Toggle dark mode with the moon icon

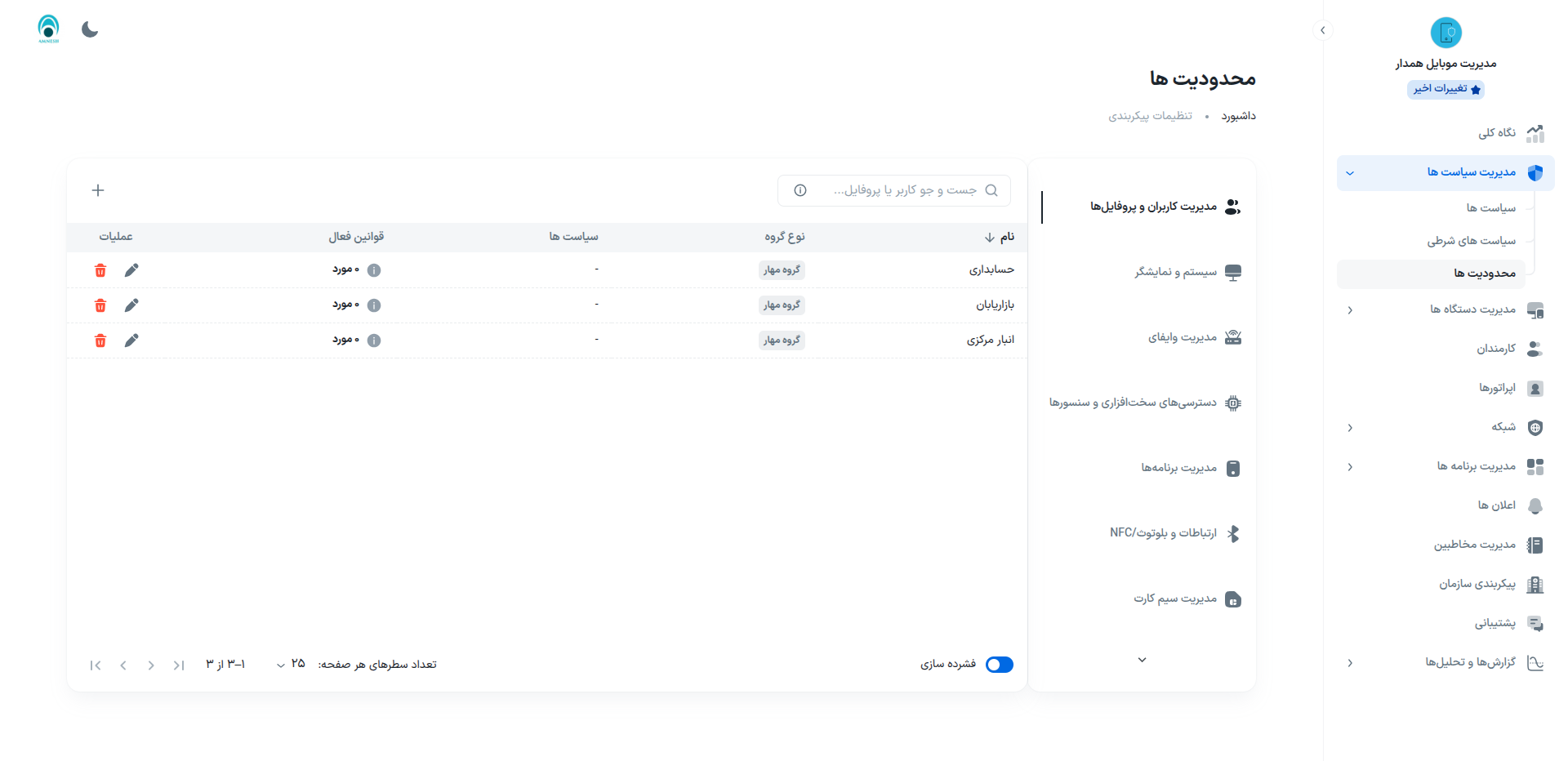tap(90, 30)
